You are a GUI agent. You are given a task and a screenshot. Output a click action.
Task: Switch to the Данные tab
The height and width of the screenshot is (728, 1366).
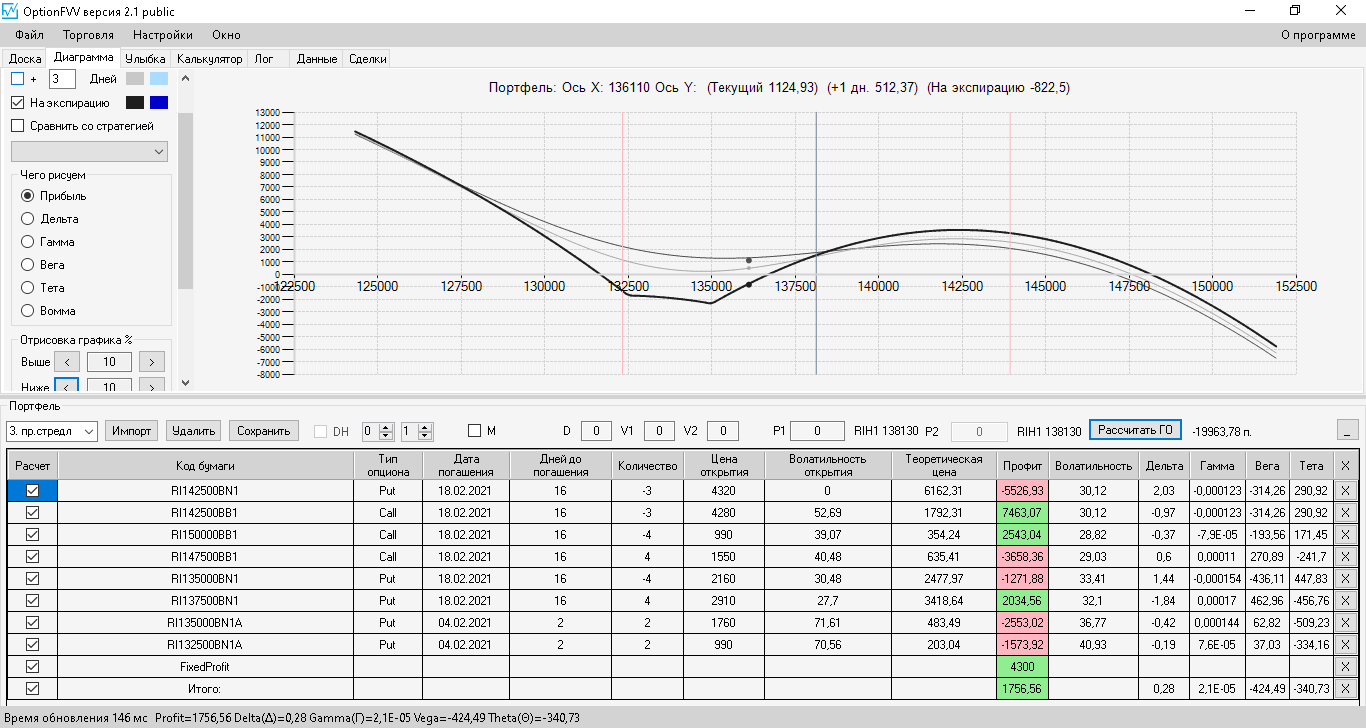point(317,59)
